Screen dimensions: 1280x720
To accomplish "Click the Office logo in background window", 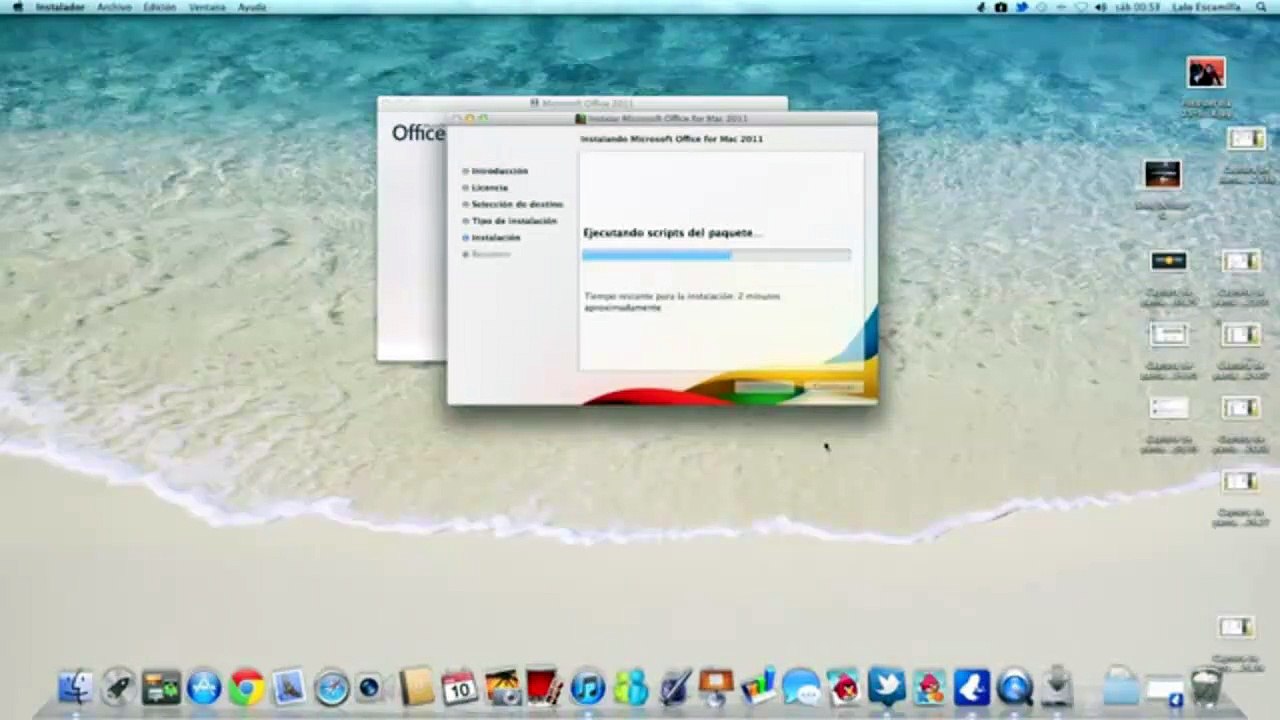I will click(x=418, y=133).
